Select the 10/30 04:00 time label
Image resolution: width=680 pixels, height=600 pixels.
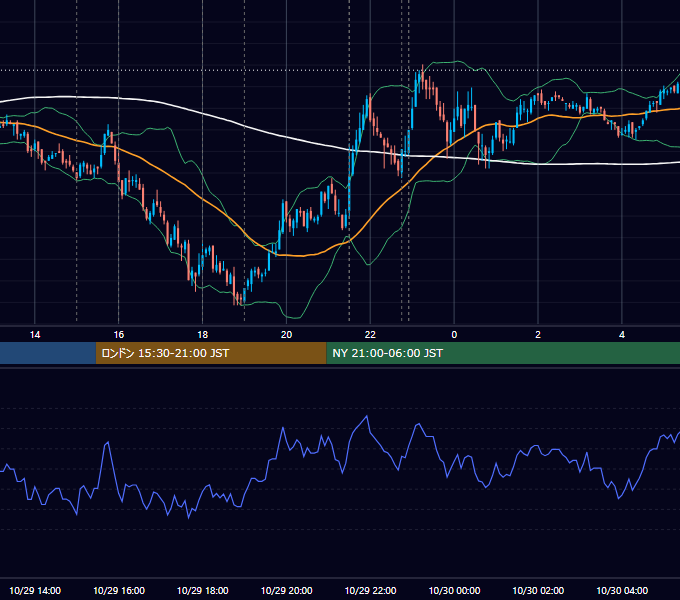[x=622, y=590]
